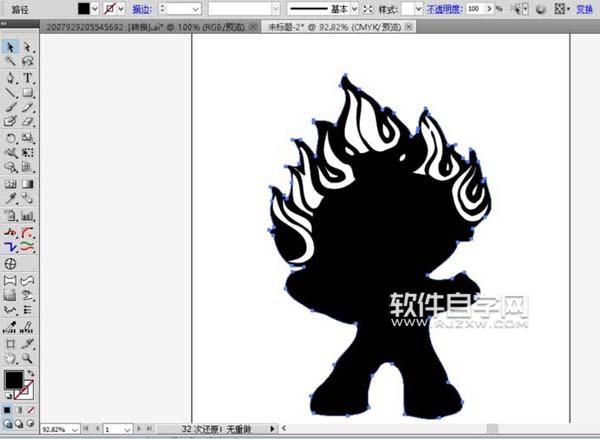600x439 pixels.
Task: Open the 不透明度 opacity panel link
Action: (x=444, y=9)
